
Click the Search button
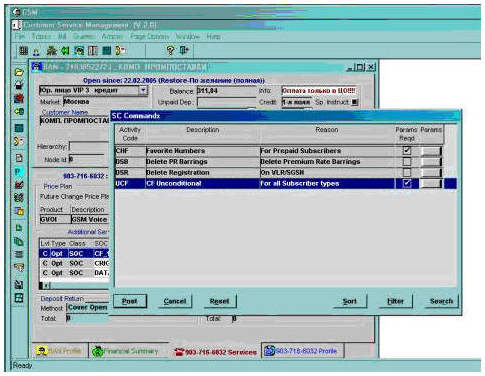point(441,301)
